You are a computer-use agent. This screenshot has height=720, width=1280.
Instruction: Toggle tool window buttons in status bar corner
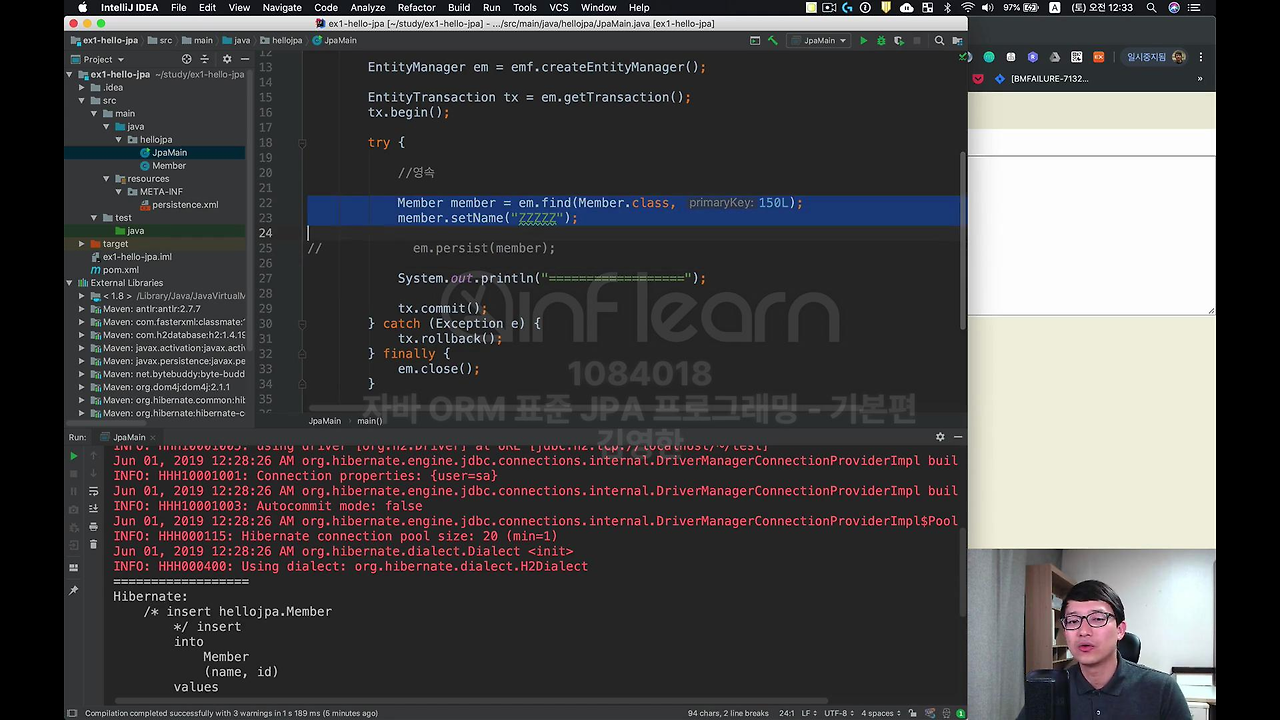tap(71, 713)
